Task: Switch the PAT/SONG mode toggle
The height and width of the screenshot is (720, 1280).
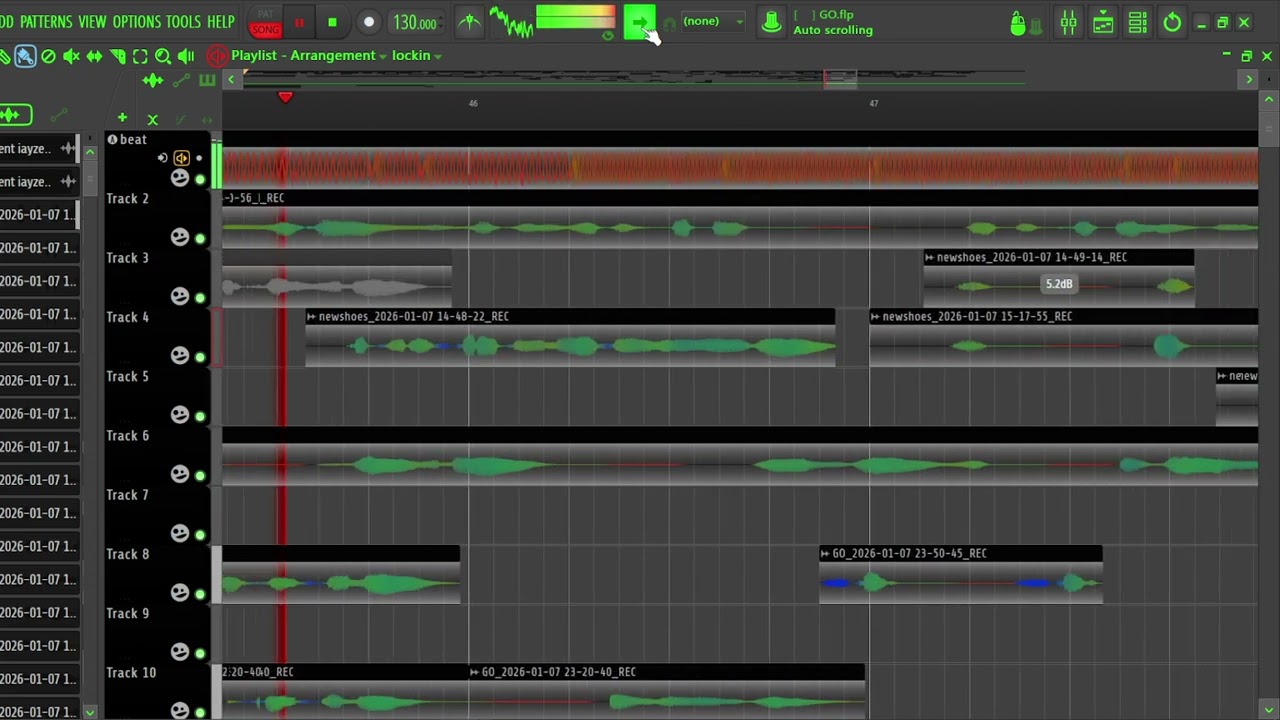Action: pyautogui.click(x=265, y=22)
